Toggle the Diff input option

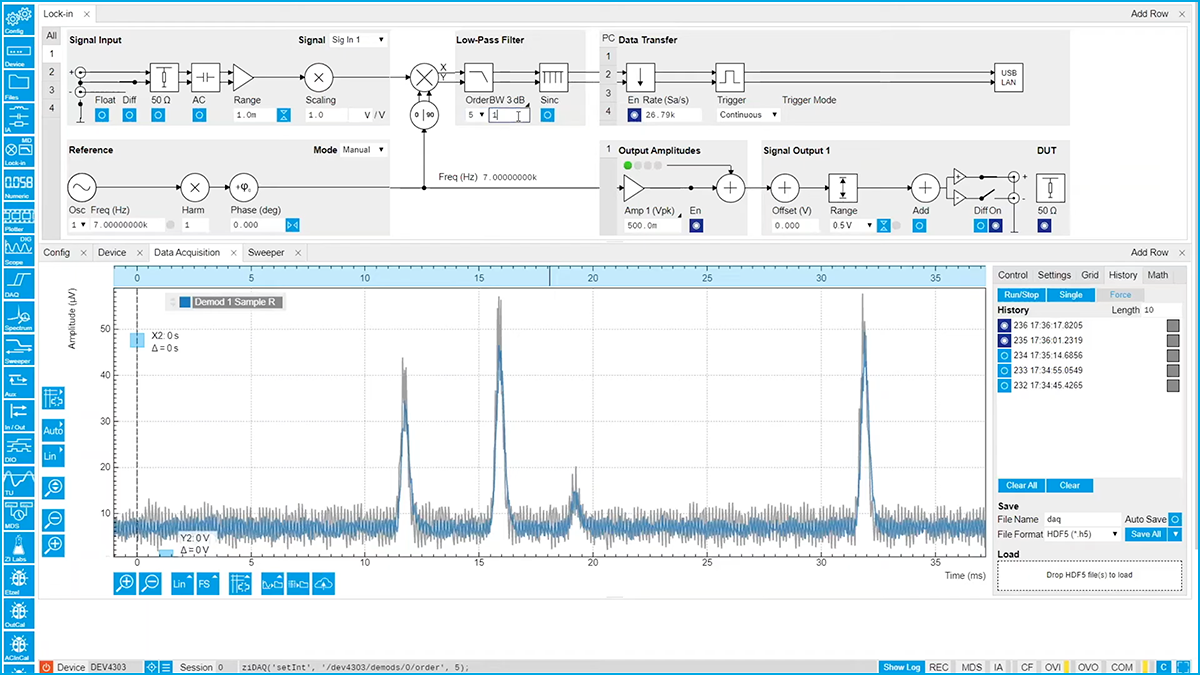(129, 115)
